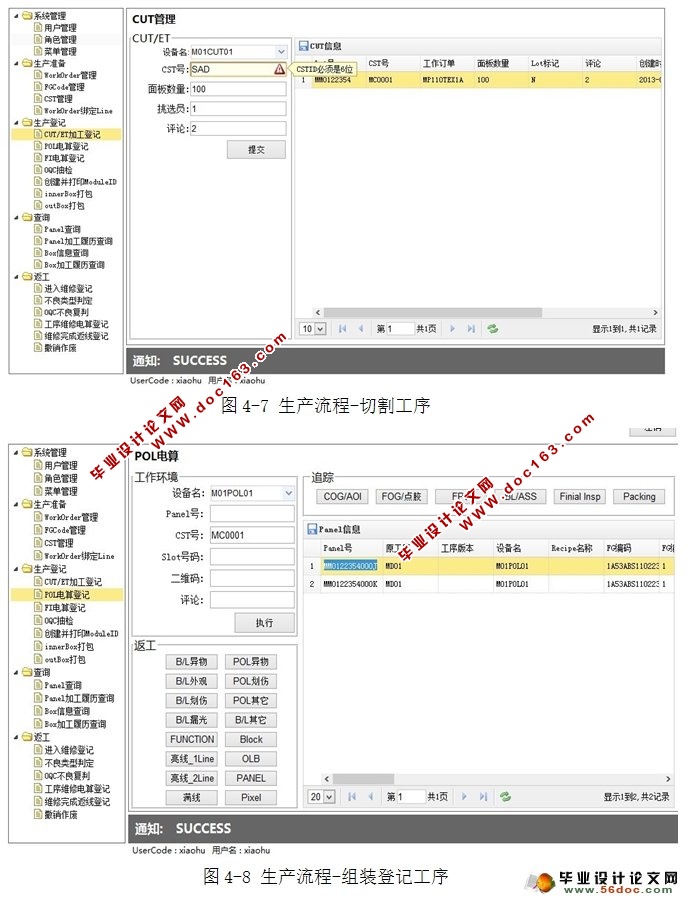Open 设备名 dropdown showing M01POL01
Image resolution: width=688 pixels, height=900 pixels.
[x=289, y=493]
